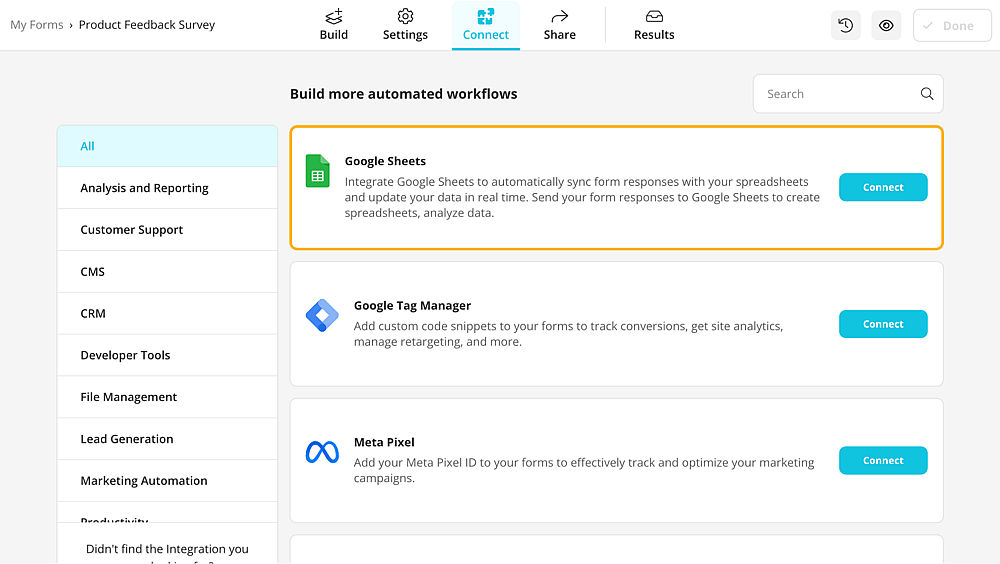Connect Google Sheets integration

tap(883, 187)
